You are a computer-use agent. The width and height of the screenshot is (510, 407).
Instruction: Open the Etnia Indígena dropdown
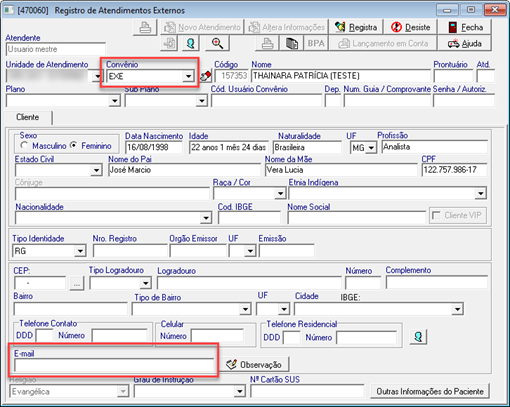tap(480, 193)
